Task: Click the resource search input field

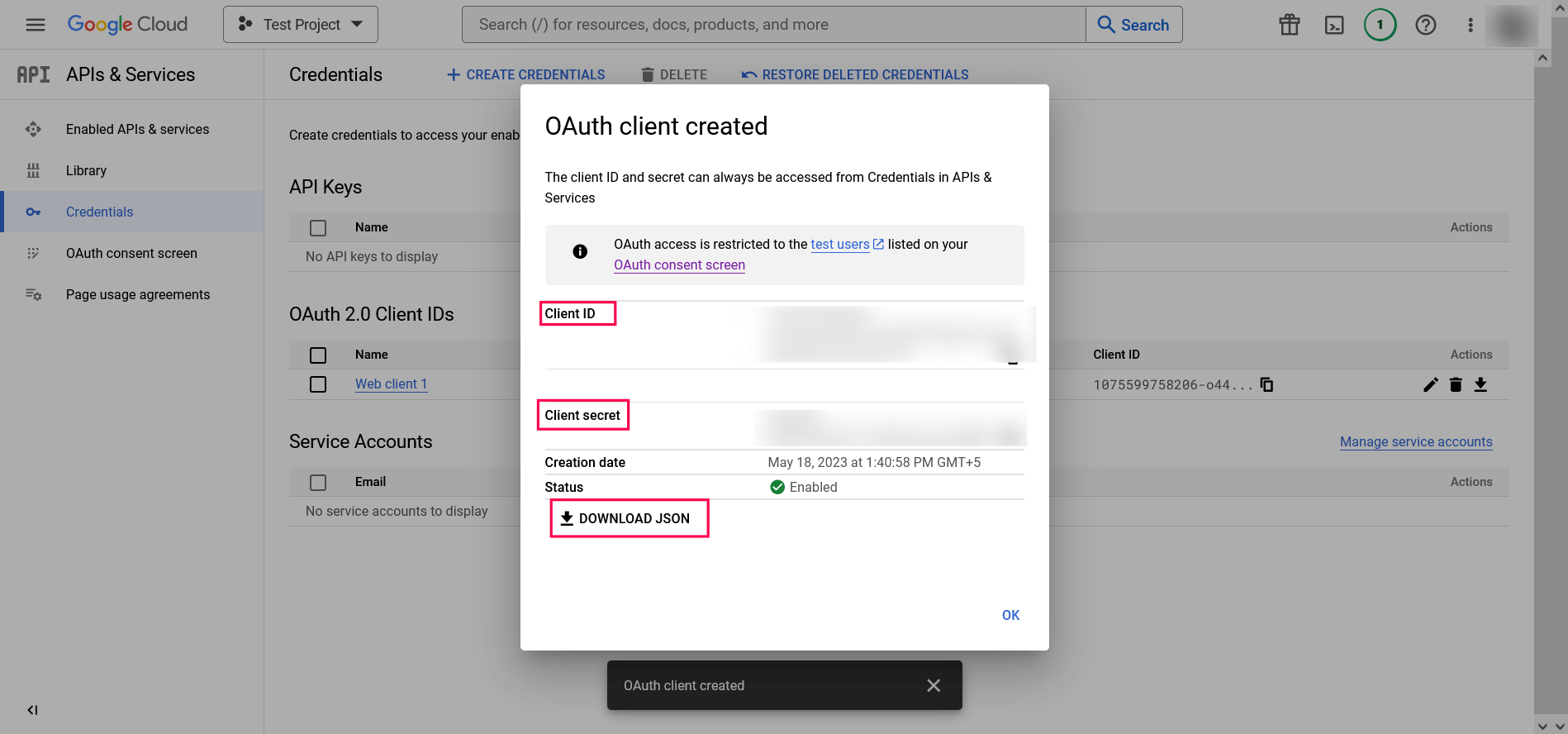Action: [773, 25]
